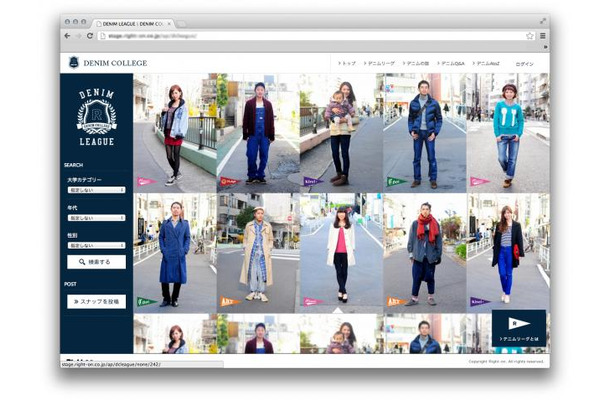Click the magnifier icon in the search button
The image size is (610, 400).
82,262
